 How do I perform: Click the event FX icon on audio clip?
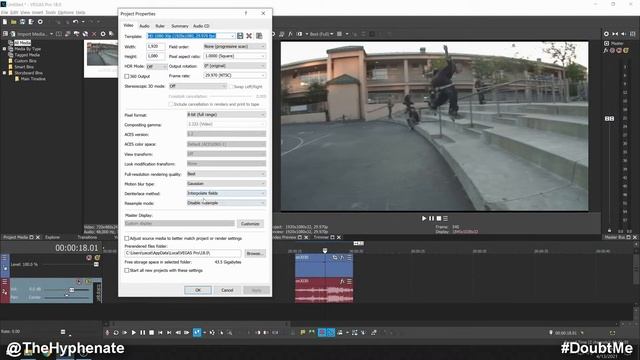point(342,281)
